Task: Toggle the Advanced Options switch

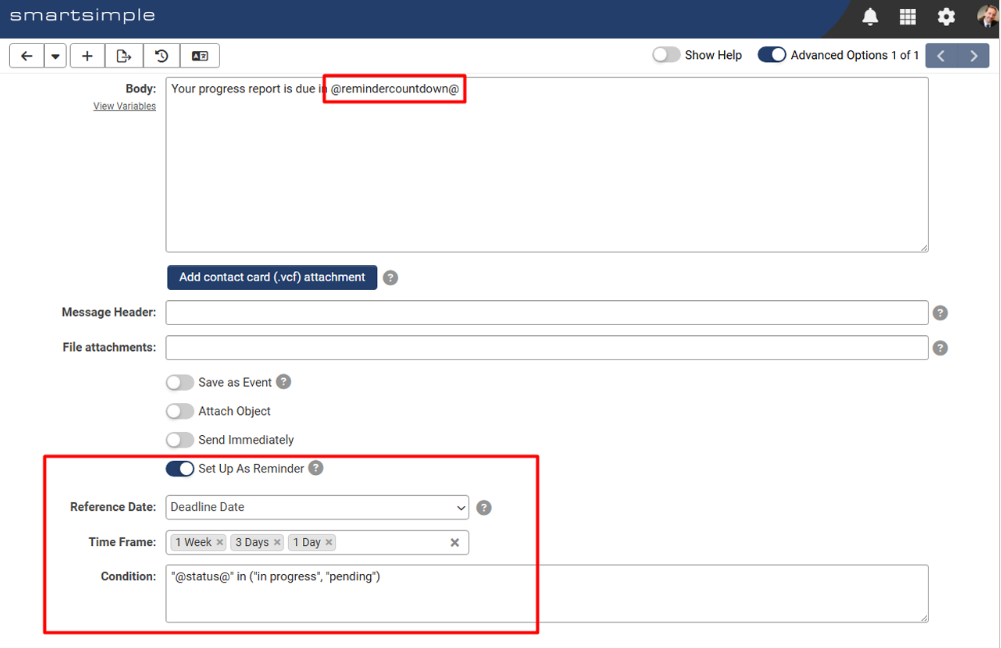Action: (772, 55)
